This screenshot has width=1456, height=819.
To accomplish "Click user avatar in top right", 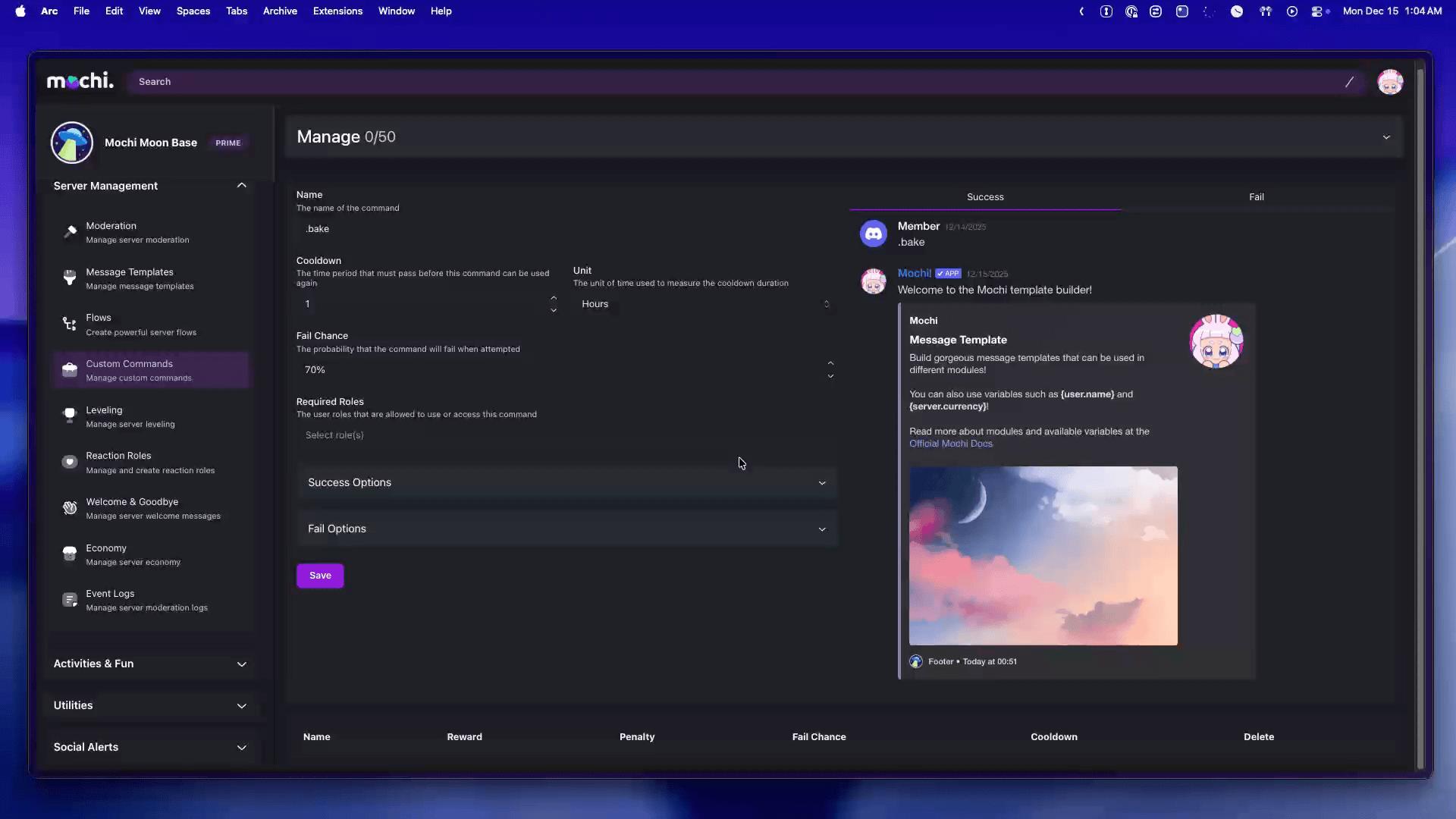I will (1389, 82).
